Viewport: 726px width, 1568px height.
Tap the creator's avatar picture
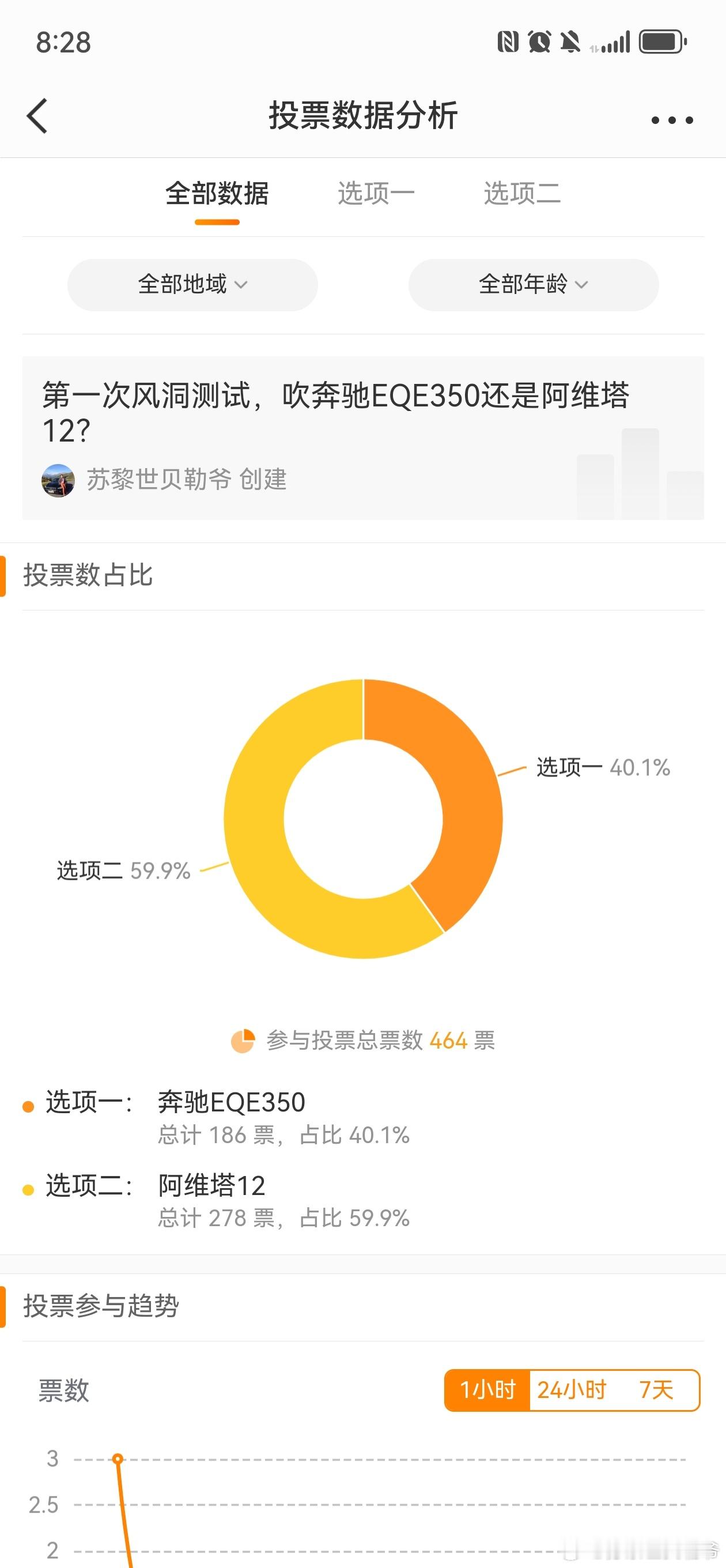[x=58, y=480]
